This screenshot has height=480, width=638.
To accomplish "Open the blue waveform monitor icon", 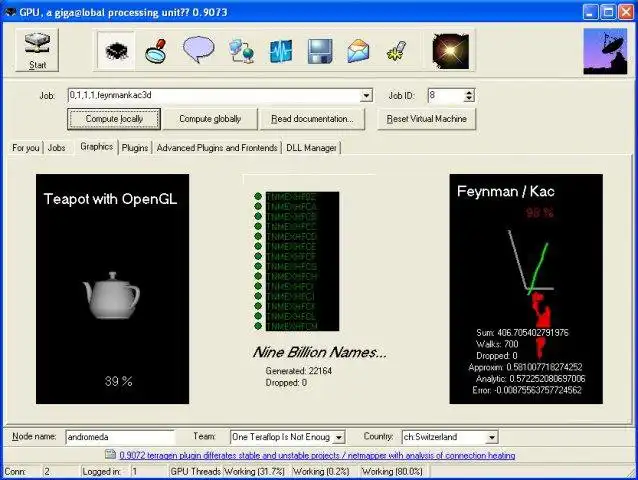I will (x=281, y=51).
